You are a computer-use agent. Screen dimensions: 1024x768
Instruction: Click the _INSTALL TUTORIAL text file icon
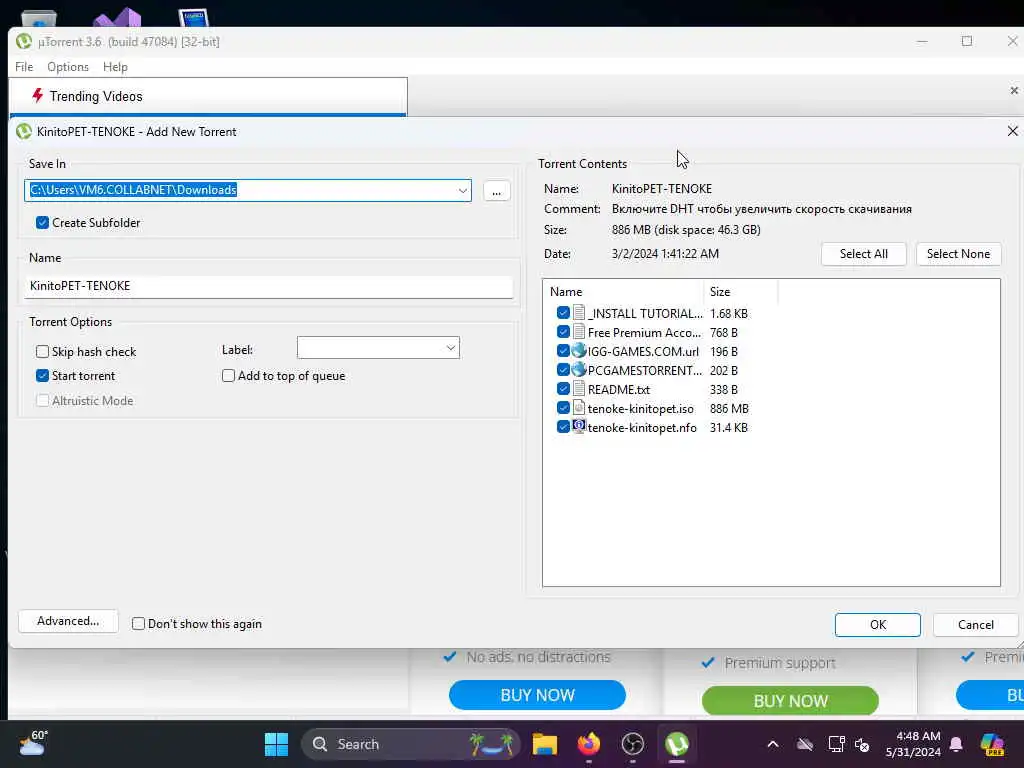(x=579, y=313)
